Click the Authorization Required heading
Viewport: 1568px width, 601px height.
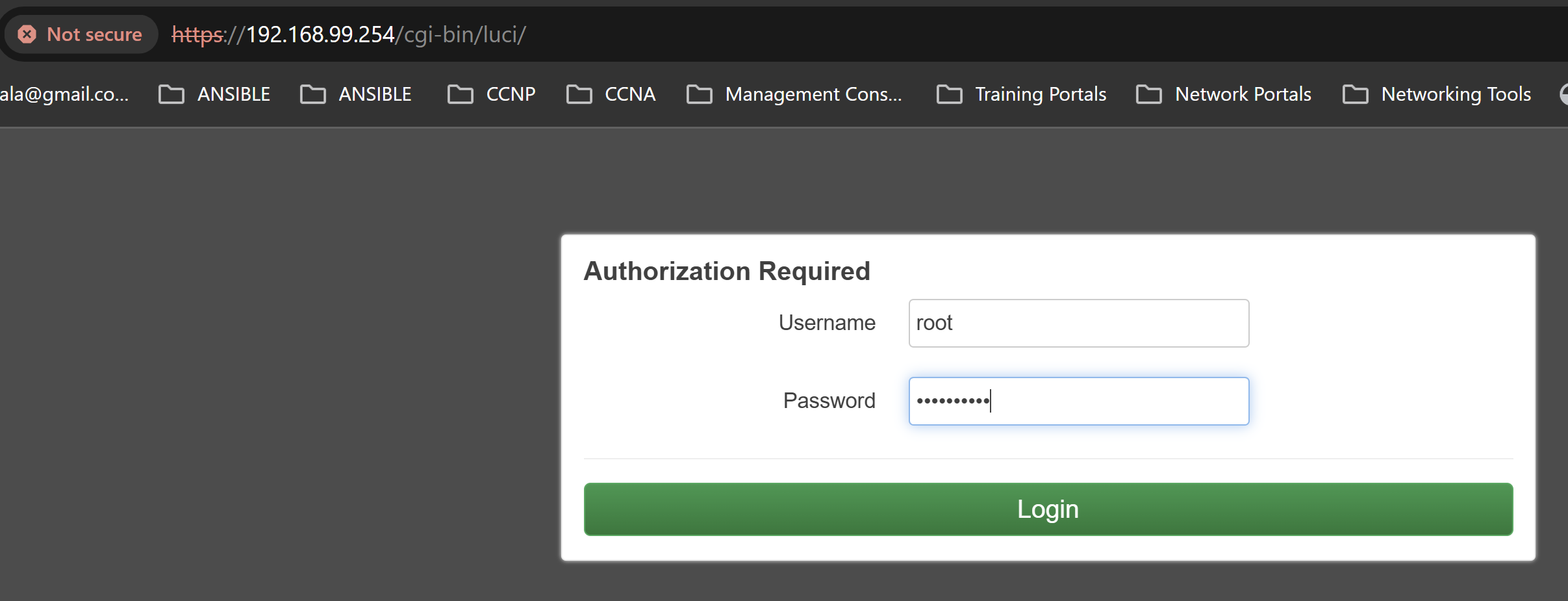click(727, 271)
